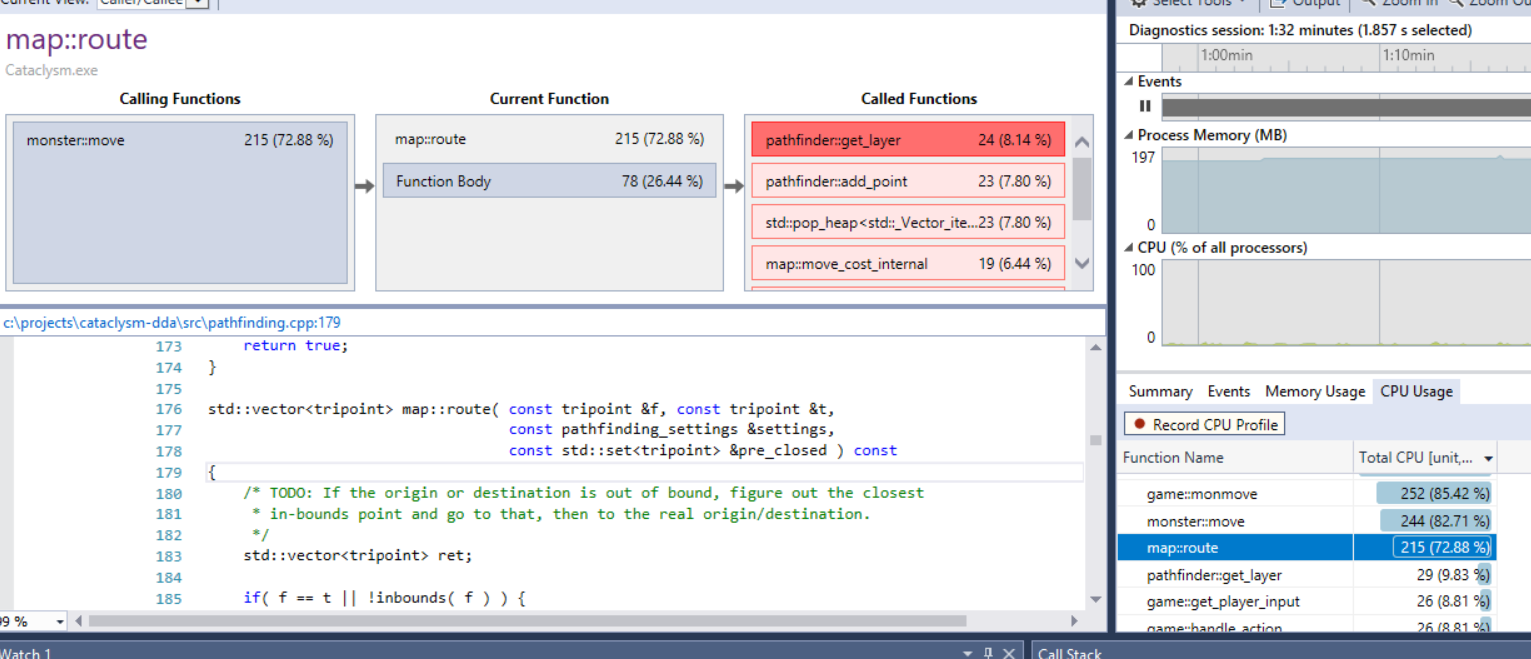The image size is (1531, 659).
Task: Click code editor vertical scroll up arrow
Action: point(1095,347)
